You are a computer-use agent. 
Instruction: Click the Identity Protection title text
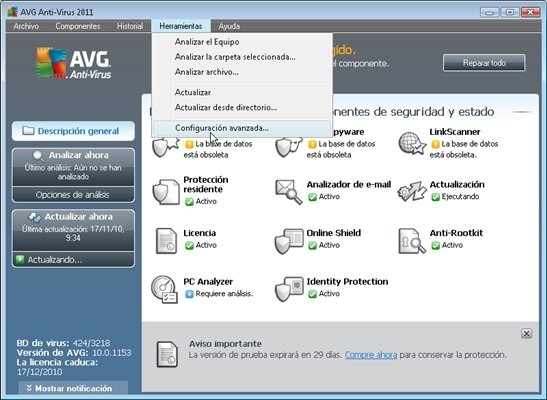tap(347, 281)
